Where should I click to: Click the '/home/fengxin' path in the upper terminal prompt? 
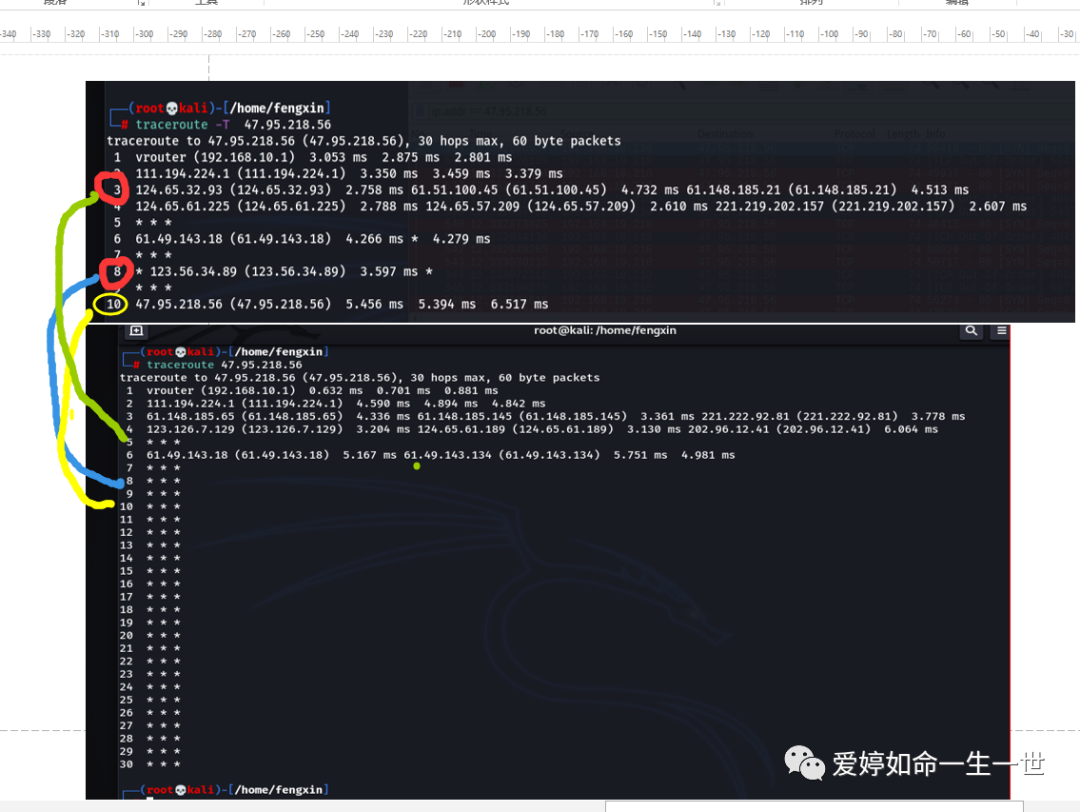point(277,108)
